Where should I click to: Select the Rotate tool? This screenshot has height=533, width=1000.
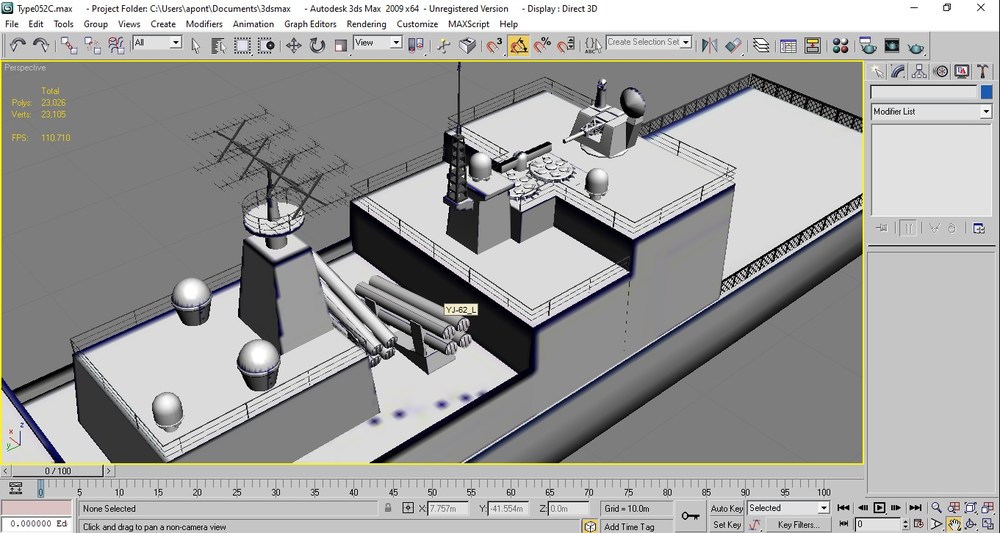coord(317,45)
